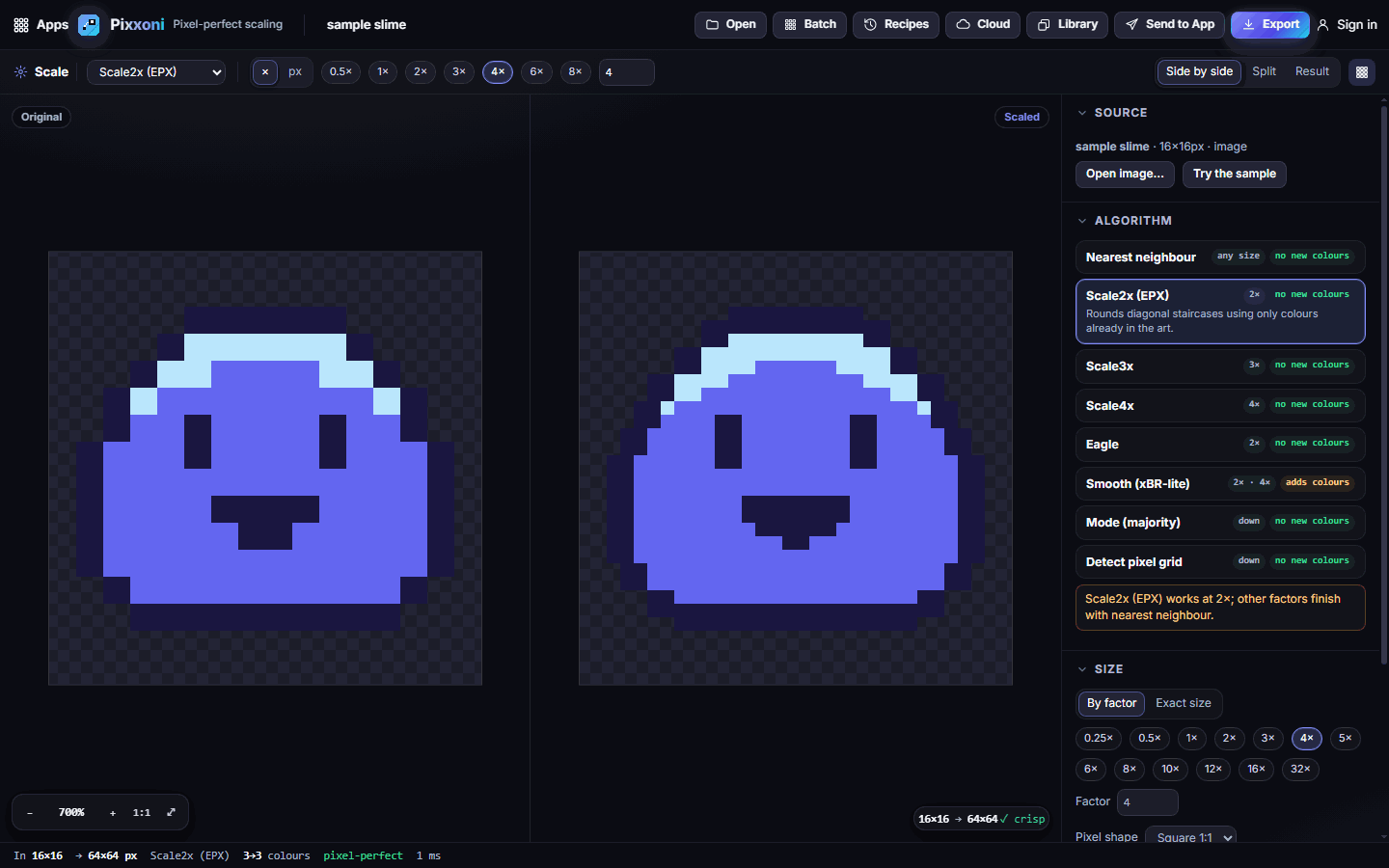Open the Apps grid launcher
This screenshot has width=1389, height=868.
[x=41, y=25]
